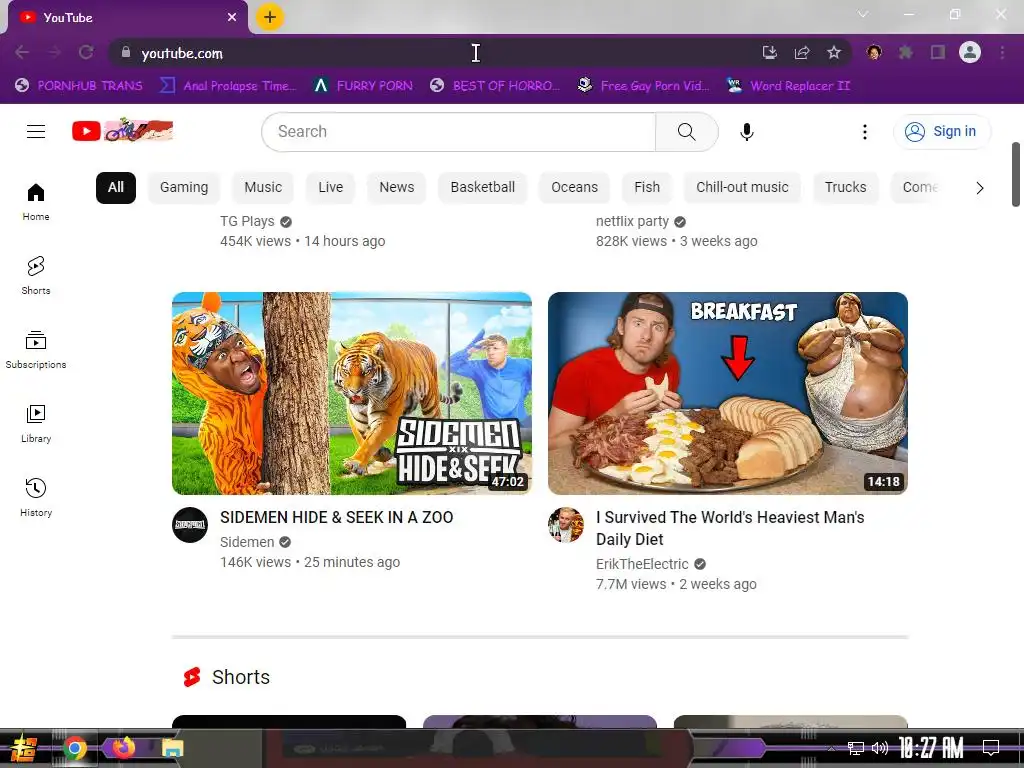
Task: Open Chrome from the taskbar
Action: [75, 748]
